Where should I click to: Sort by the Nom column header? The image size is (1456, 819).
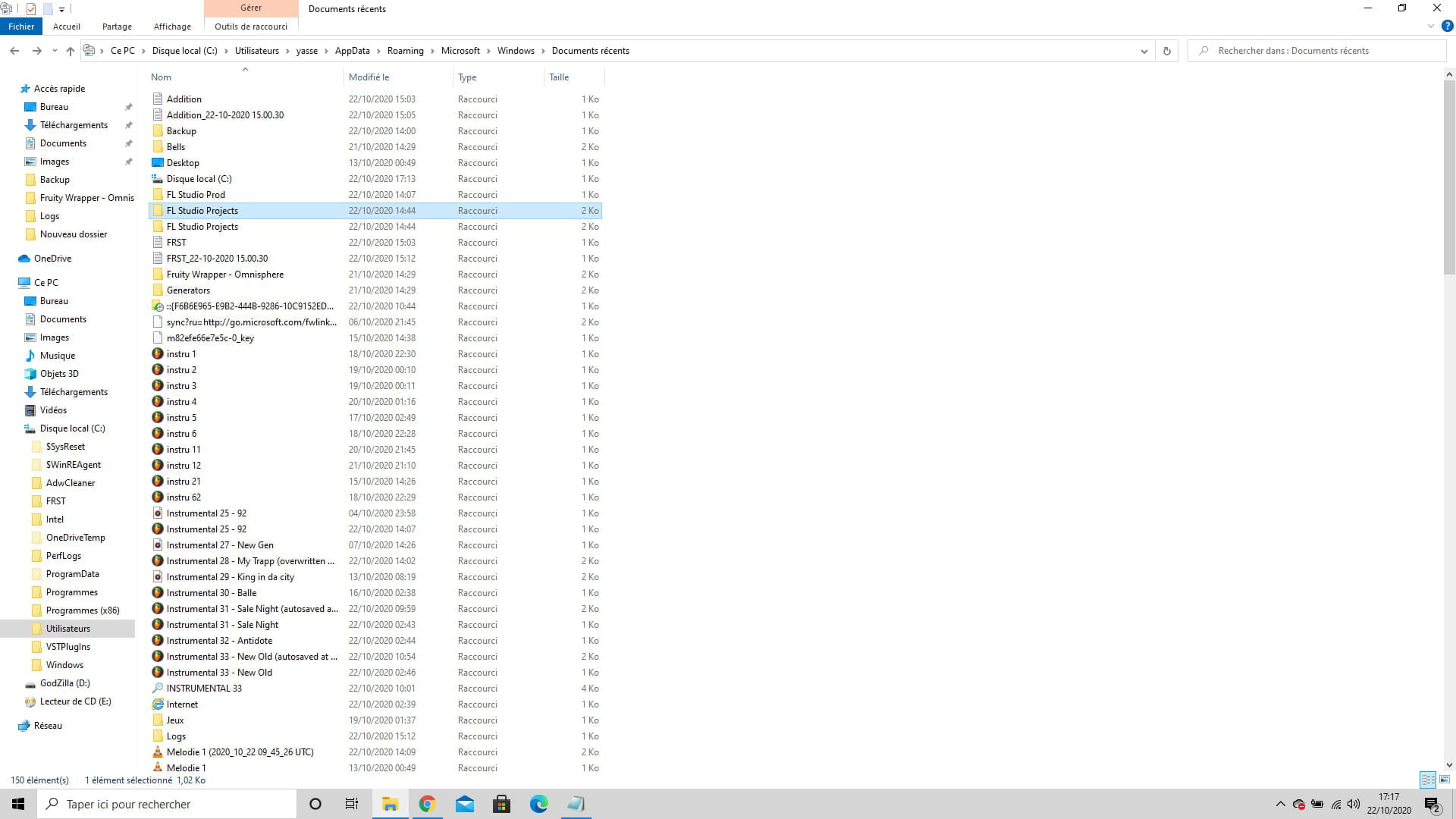pos(246,77)
